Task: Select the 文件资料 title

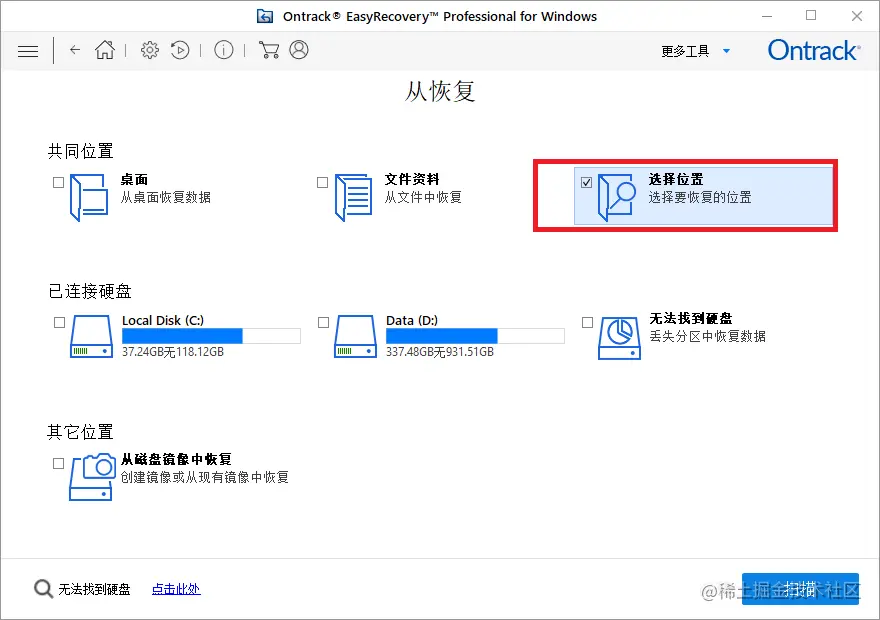Action: 412,180
